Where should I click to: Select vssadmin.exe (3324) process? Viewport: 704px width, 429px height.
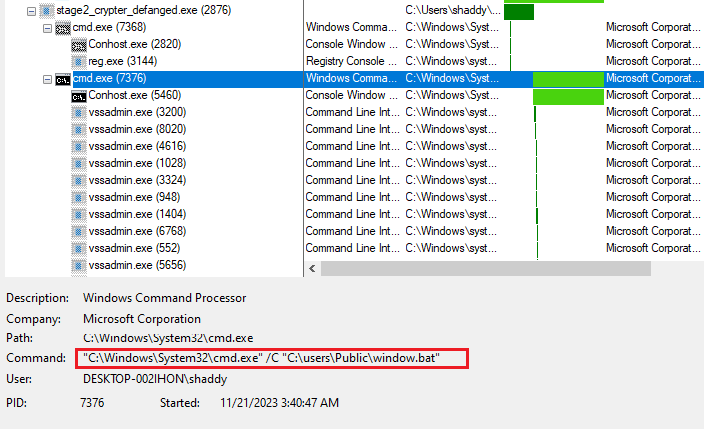point(137,180)
